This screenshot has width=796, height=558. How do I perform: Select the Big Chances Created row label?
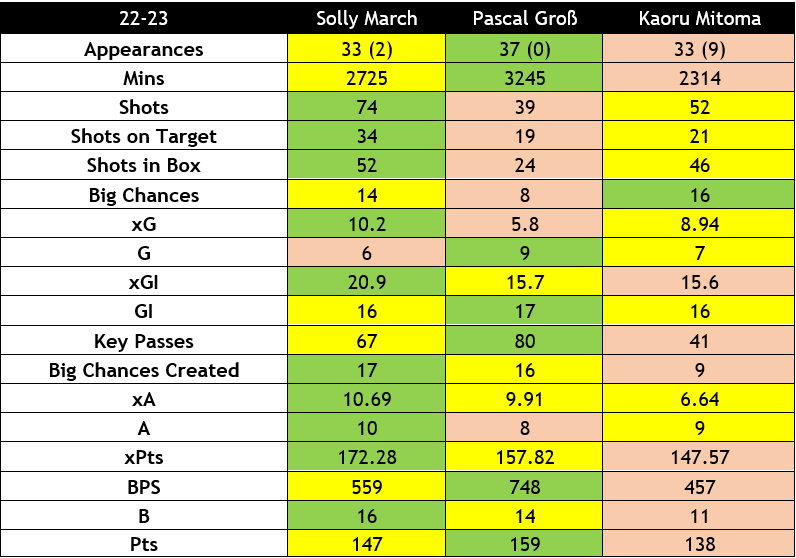144,370
